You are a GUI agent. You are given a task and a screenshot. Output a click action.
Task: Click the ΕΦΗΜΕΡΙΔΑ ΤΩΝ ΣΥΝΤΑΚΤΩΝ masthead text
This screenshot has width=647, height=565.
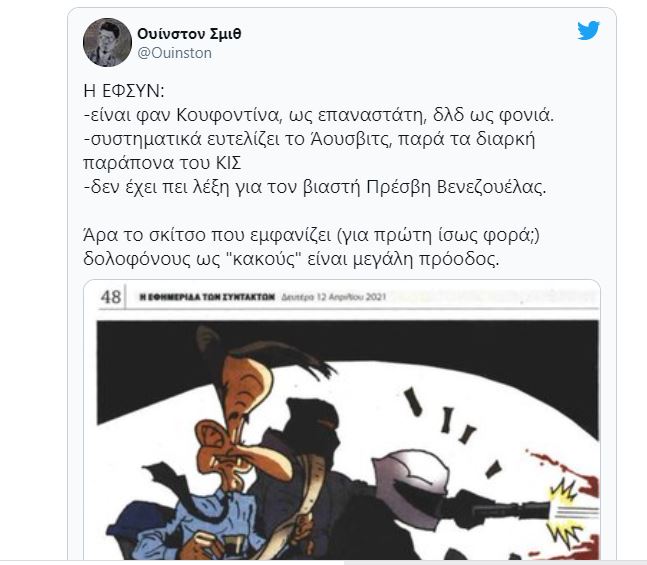tap(207, 297)
